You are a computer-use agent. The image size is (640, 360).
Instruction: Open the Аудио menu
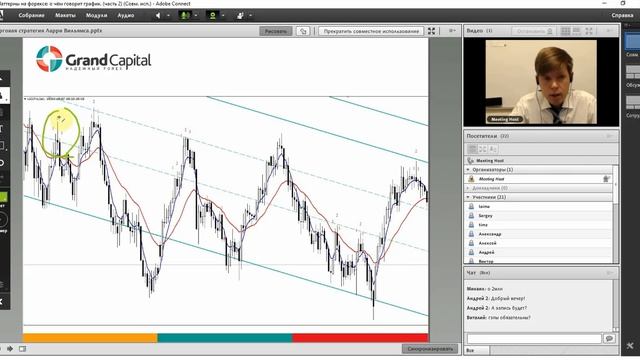tap(126, 16)
